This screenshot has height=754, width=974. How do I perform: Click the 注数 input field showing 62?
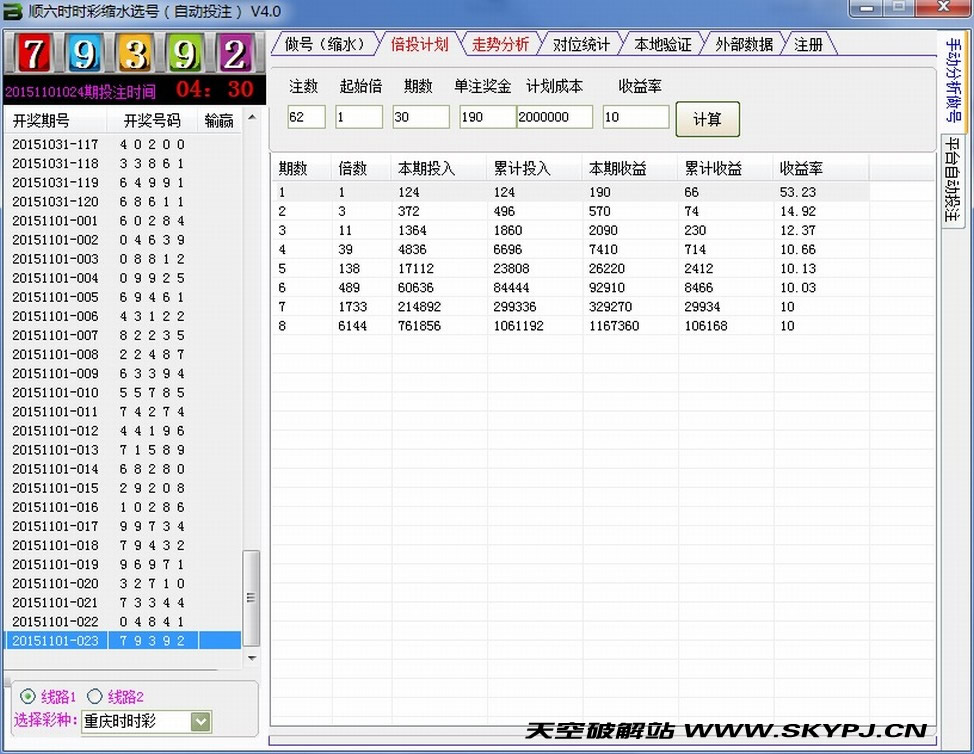point(306,117)
